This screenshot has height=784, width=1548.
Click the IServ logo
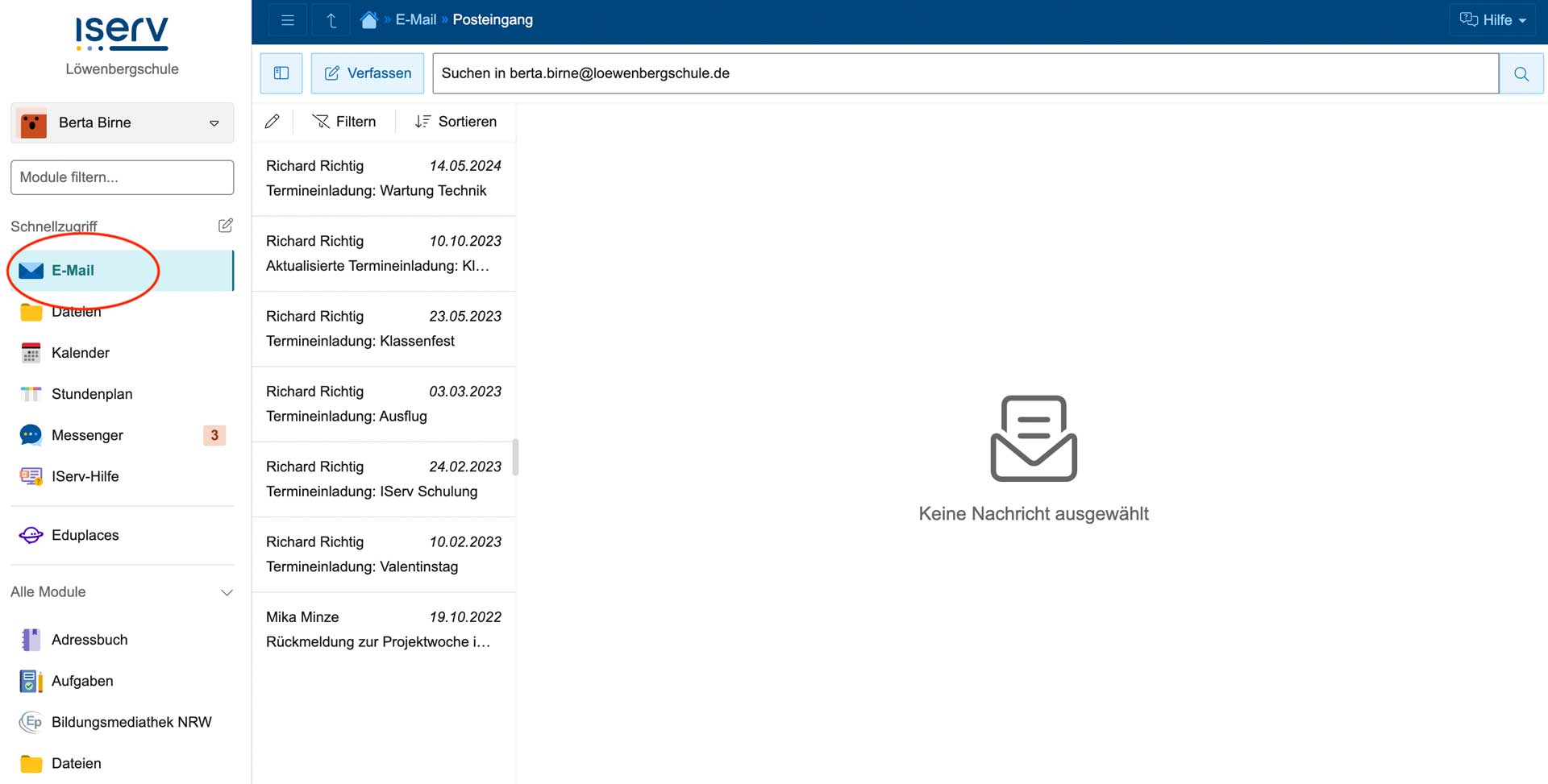123,34
